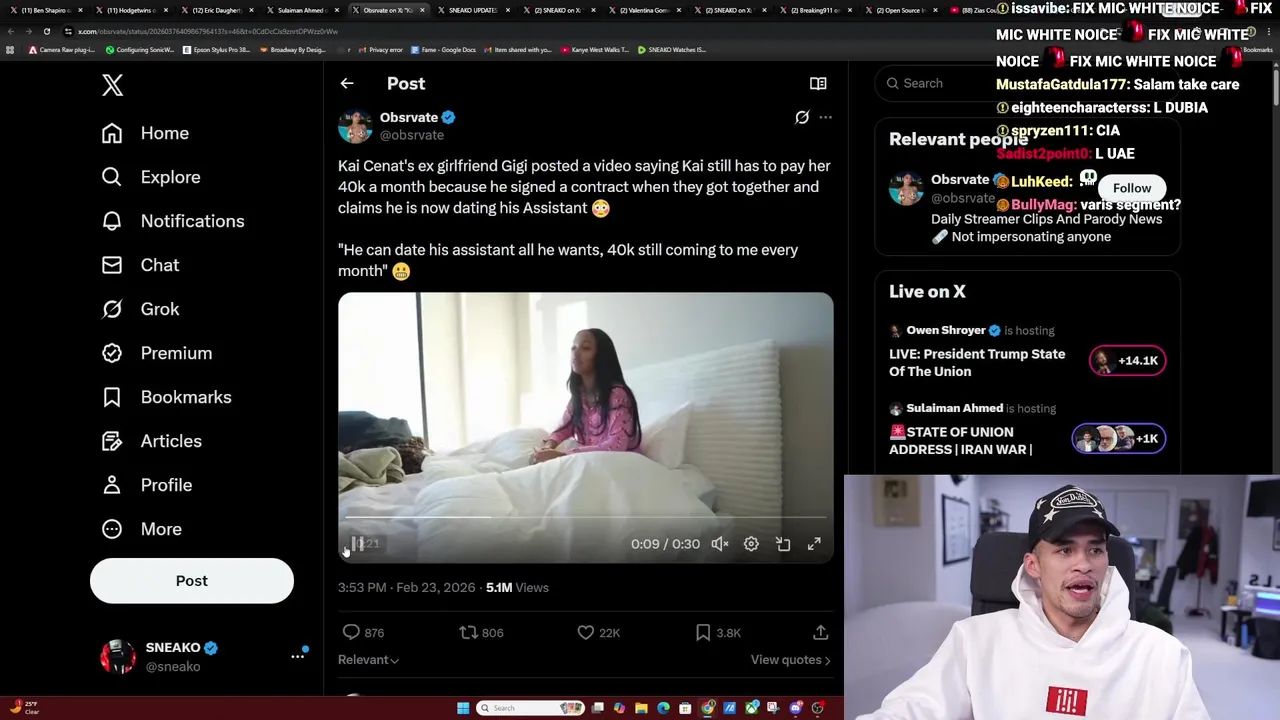
Task: Toggle picture-in-picture on the video
Action: [783, 544]
